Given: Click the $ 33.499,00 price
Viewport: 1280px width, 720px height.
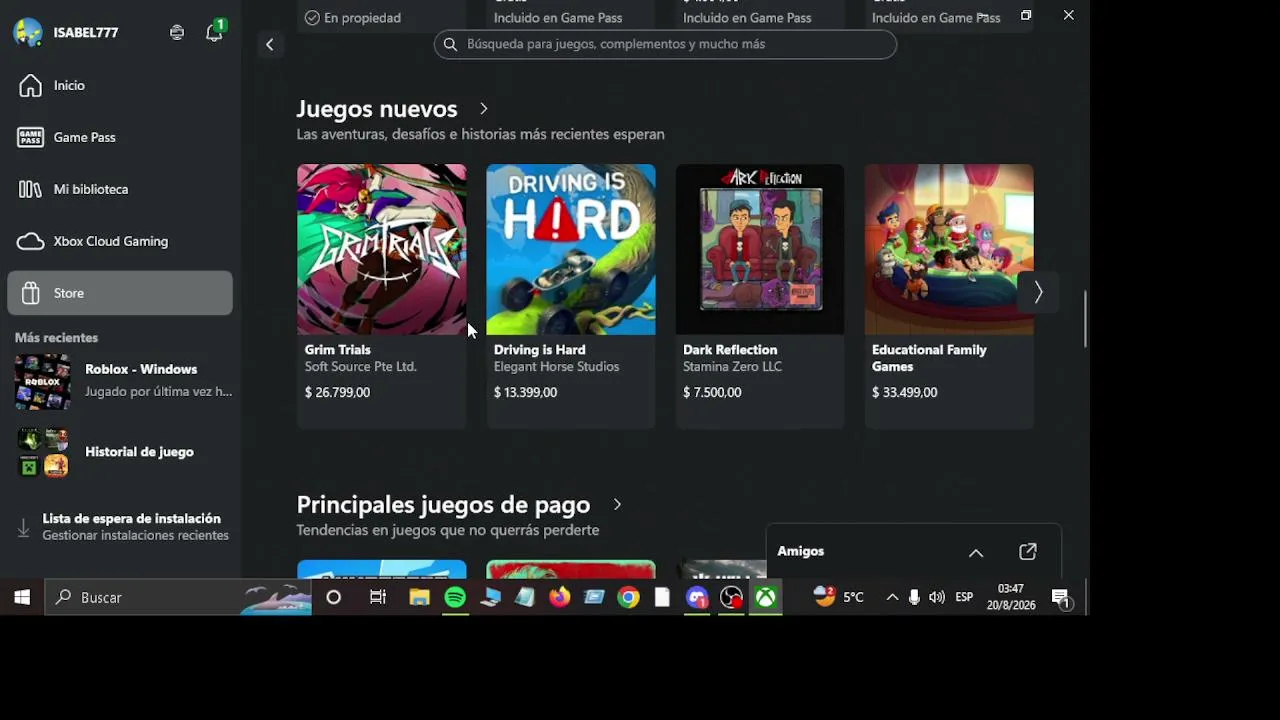Looking at the screenshot, I should click(904, 393).
